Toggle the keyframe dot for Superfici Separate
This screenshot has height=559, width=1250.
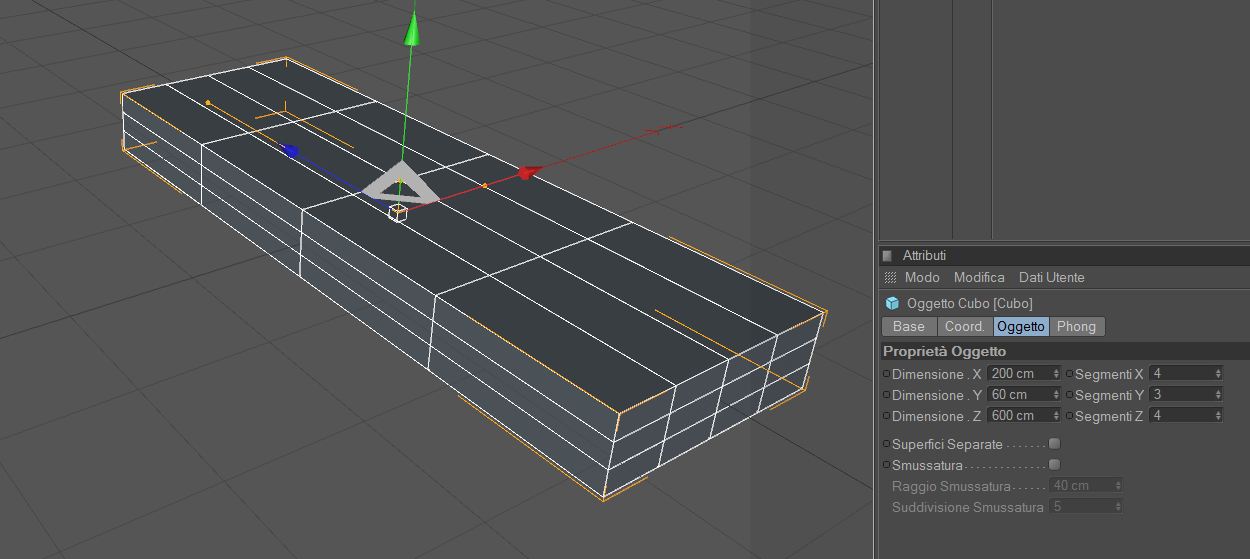tap(886, 444)
